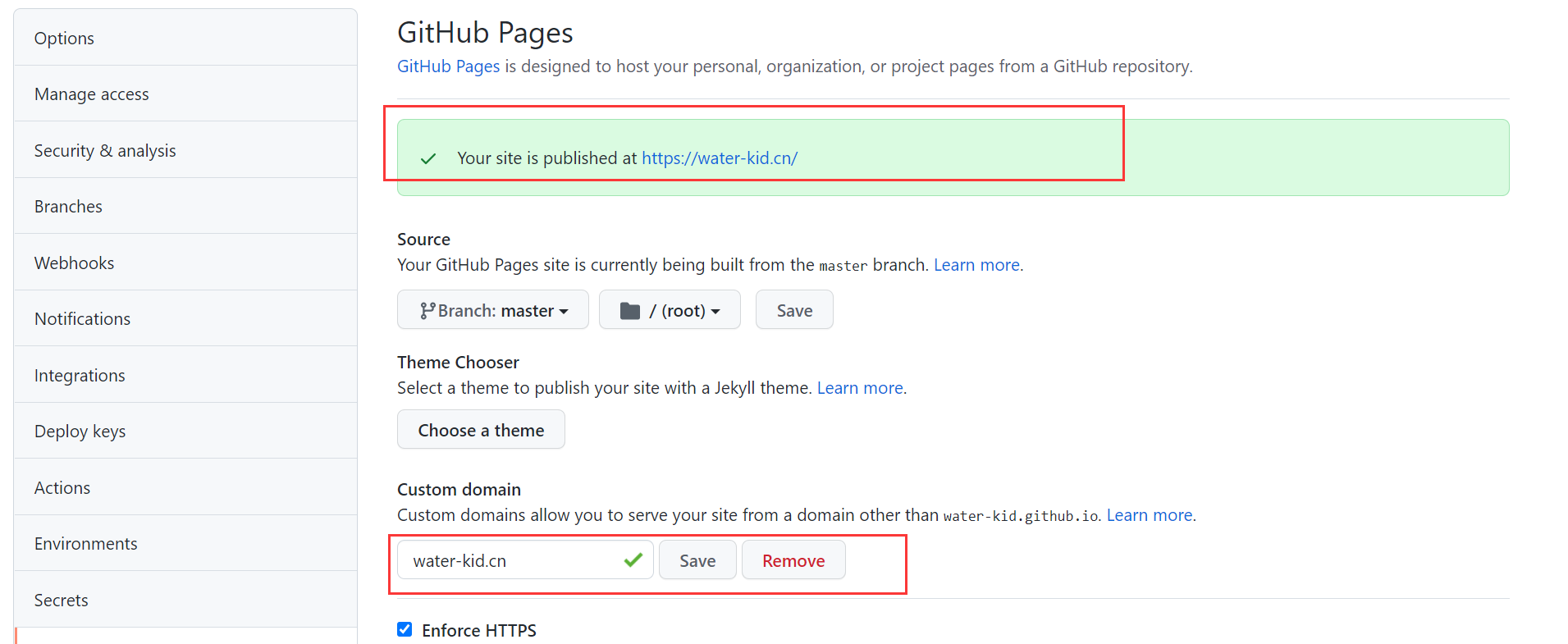The image size is (1568, 644).
Task: Click the Custom domain heading
Action: pos(459,490)
